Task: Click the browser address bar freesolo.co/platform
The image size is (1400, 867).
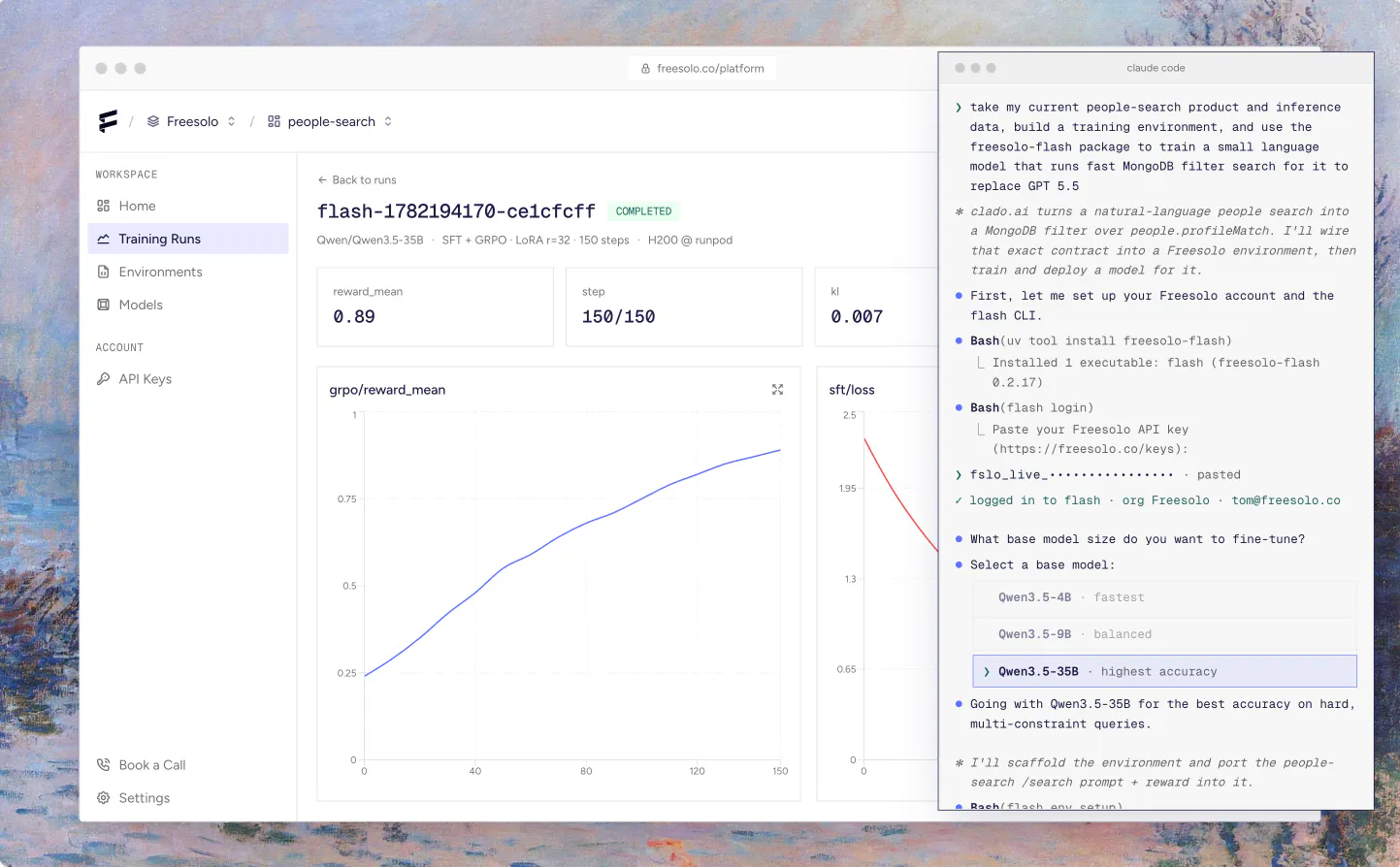Action: pos(702,68)
